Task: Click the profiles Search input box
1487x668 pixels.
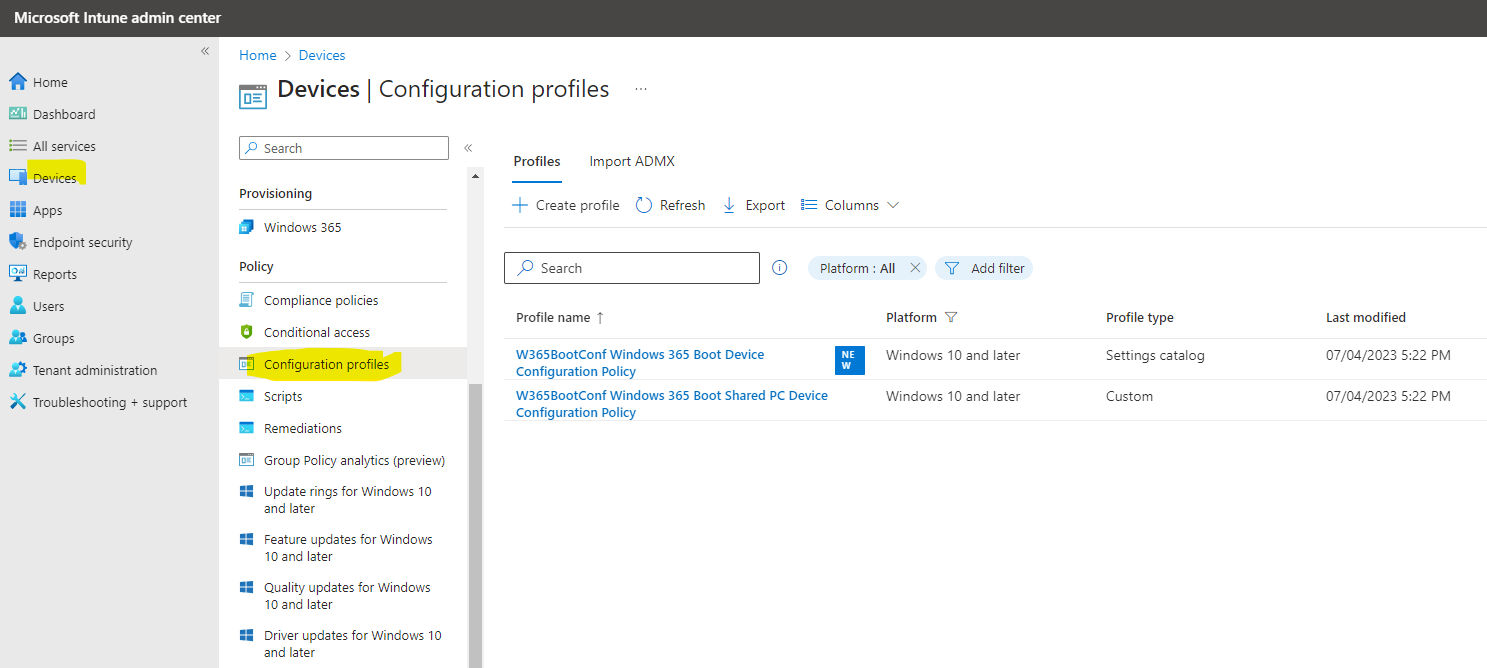Action: [632, 268]
